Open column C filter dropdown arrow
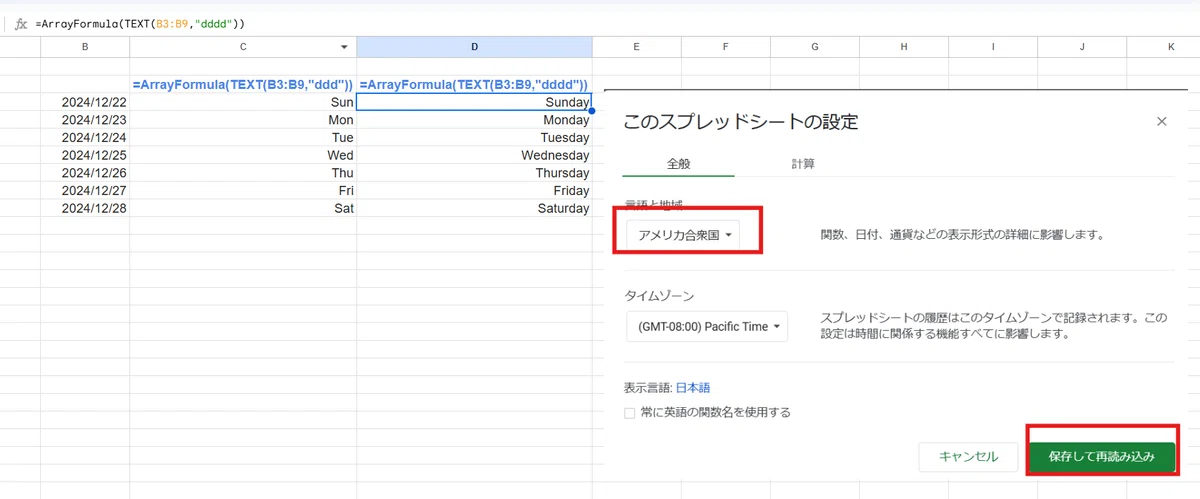Screen dimensions: 1200x499 [344, 47]
